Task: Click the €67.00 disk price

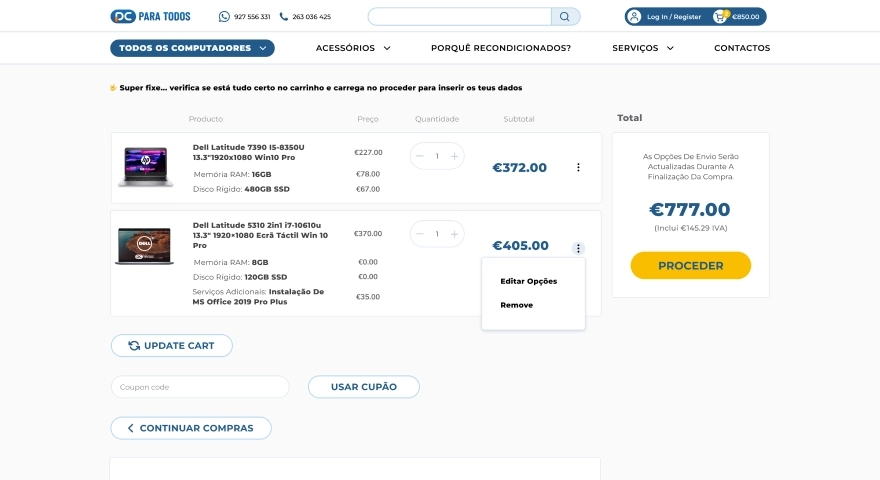Action: pyautogui.click(x=368, y=189)
